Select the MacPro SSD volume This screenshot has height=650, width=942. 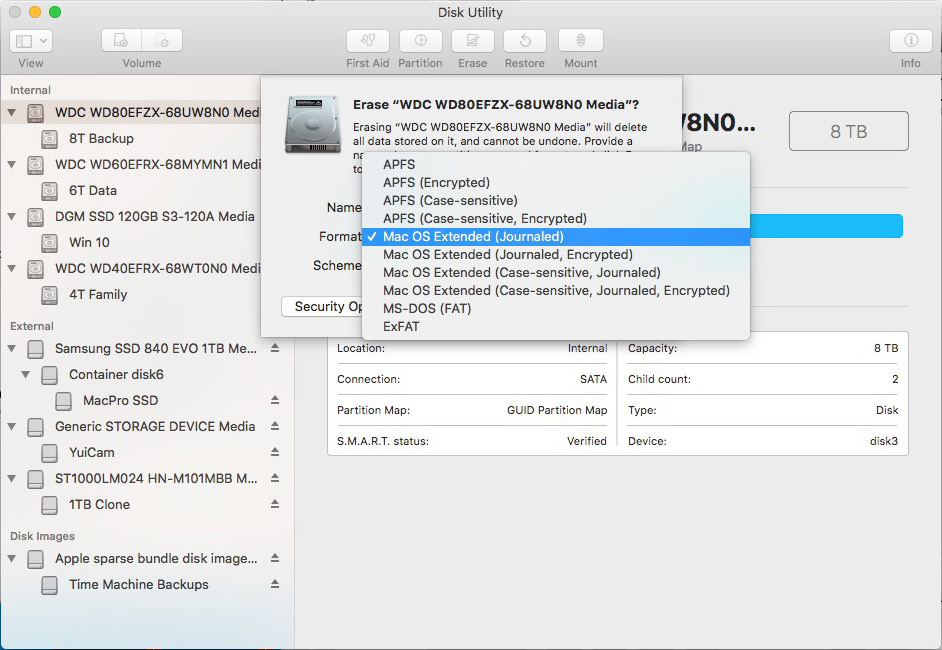click(x=120, y=400)
